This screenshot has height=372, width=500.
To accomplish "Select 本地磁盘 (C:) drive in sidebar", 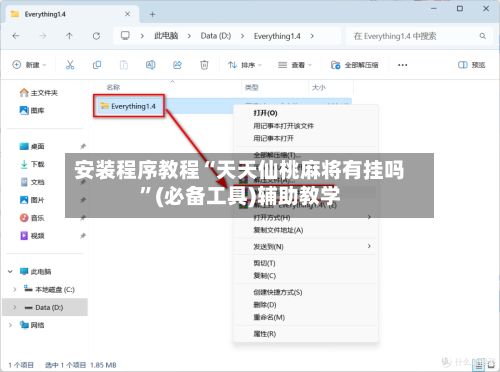I will (49, 290).
